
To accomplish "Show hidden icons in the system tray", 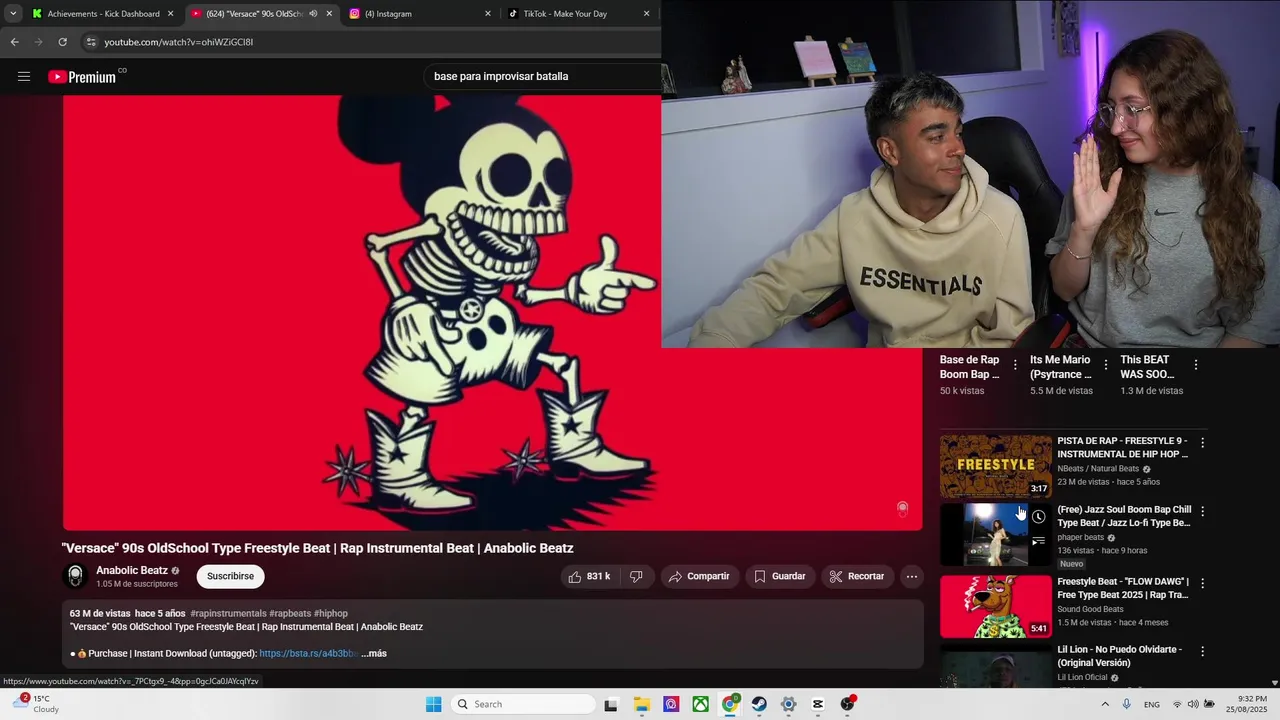I will 1105,704.
